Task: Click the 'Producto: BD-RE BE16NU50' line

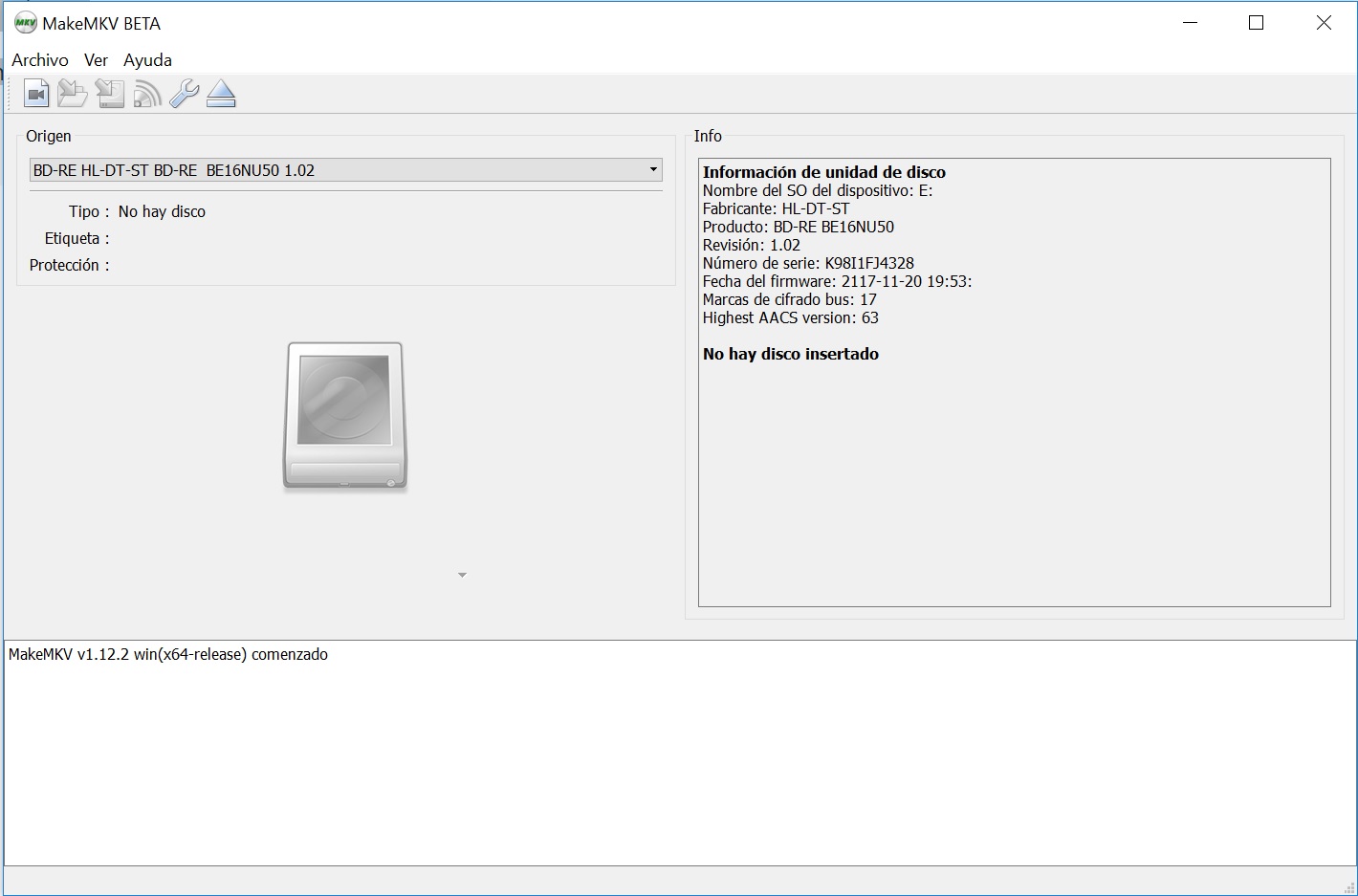Action: (x=799, y=227)
